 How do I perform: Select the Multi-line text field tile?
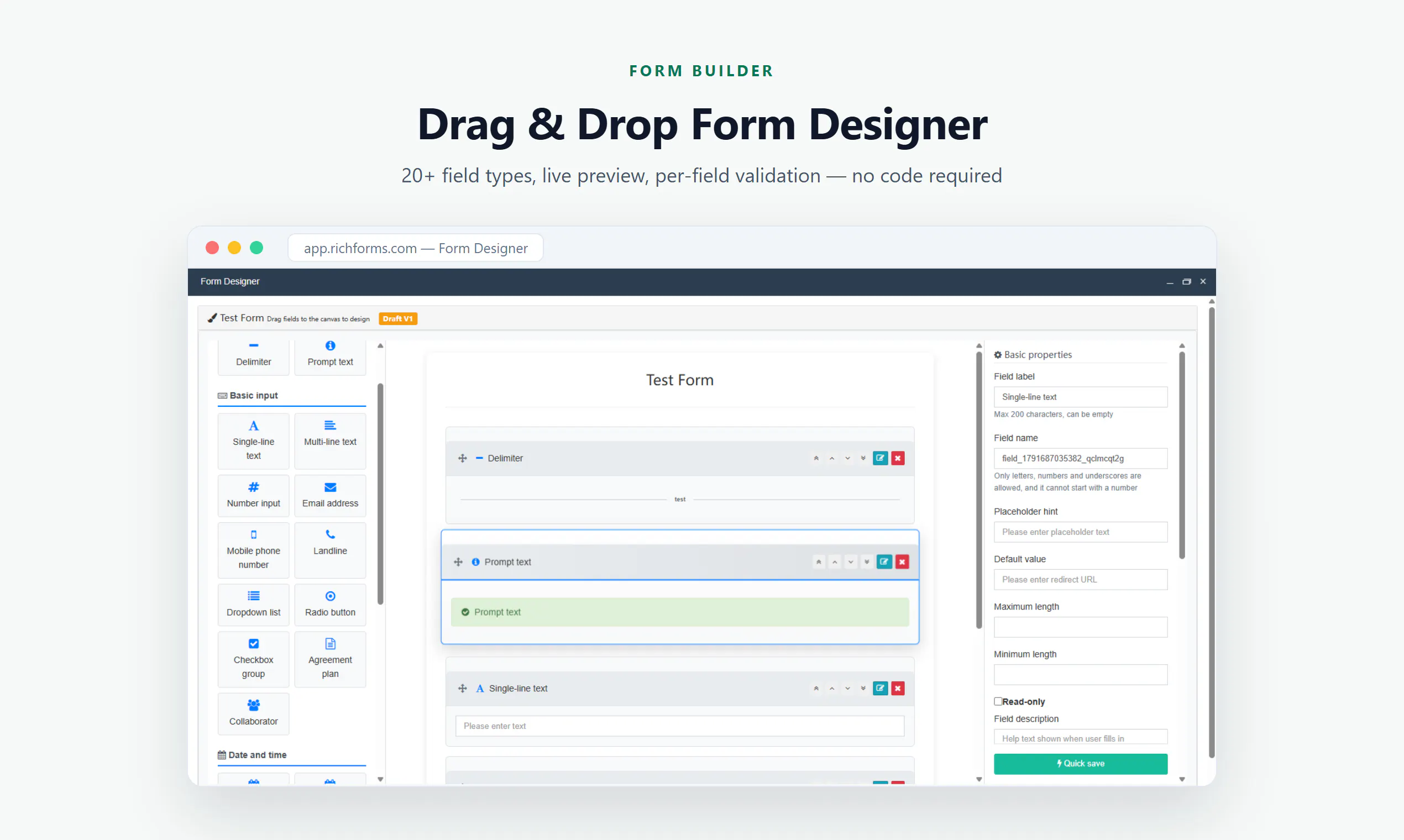tap(330, 441)
